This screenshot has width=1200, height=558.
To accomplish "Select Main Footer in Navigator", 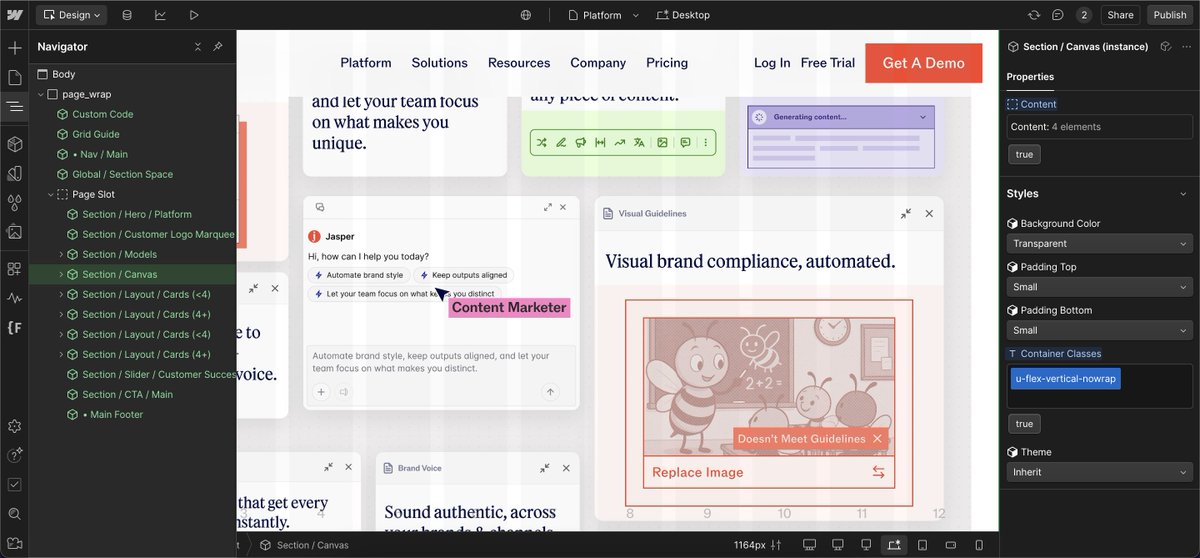I will pyautogui.click(x=113, y=414).
